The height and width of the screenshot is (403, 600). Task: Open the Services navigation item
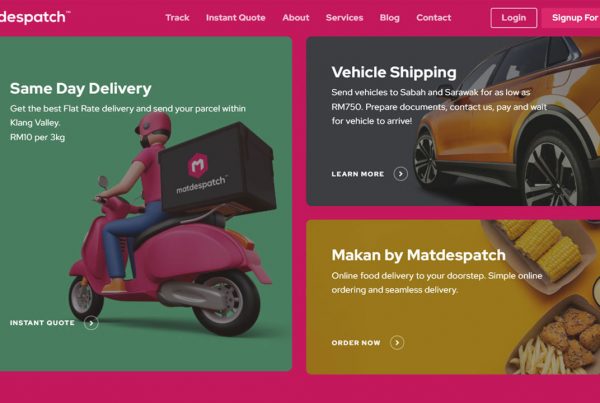[344, 18]
